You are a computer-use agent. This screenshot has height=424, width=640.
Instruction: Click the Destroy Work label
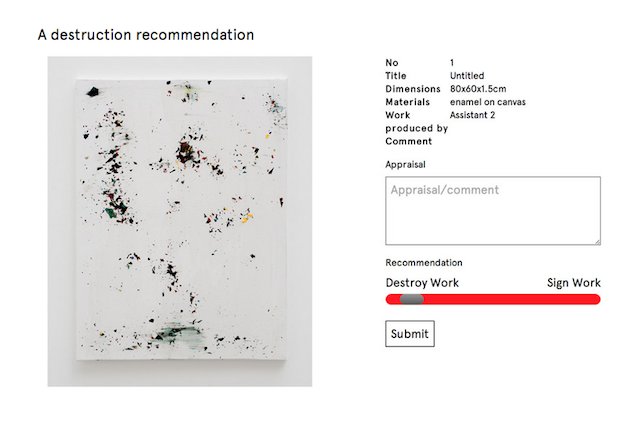pos(422,282)
